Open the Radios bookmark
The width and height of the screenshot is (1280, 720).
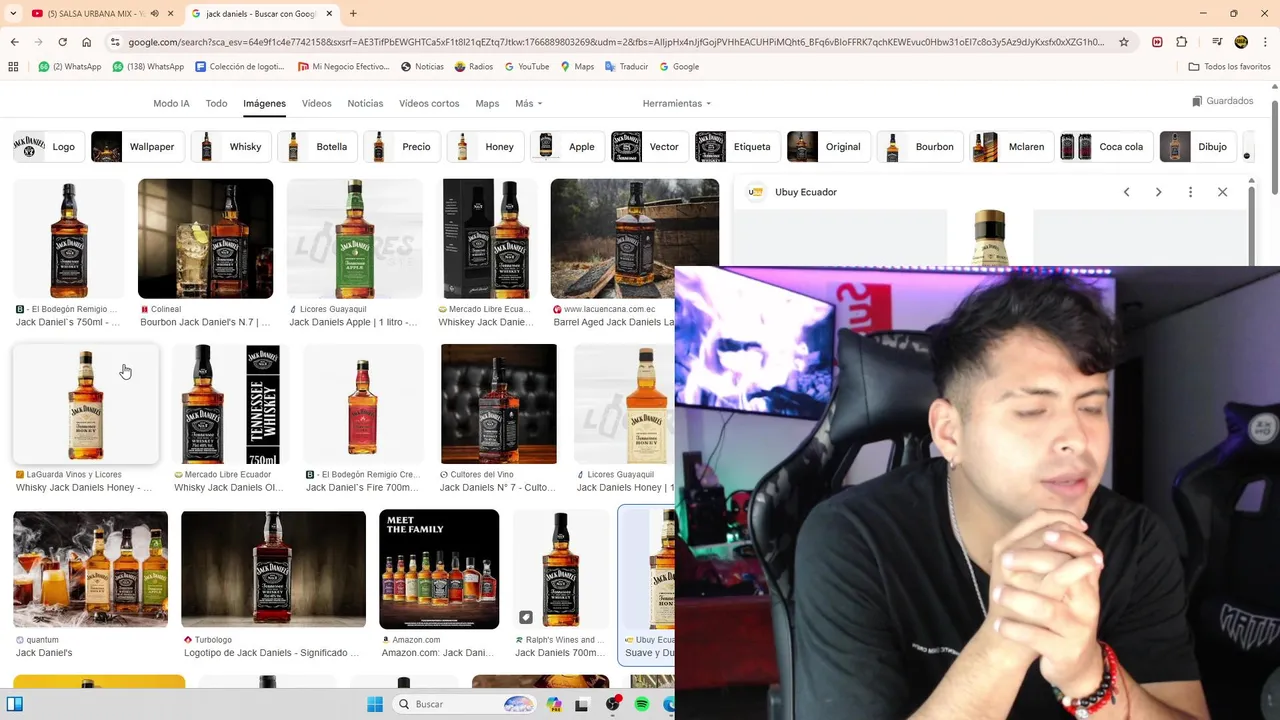[x=474, y=67]
